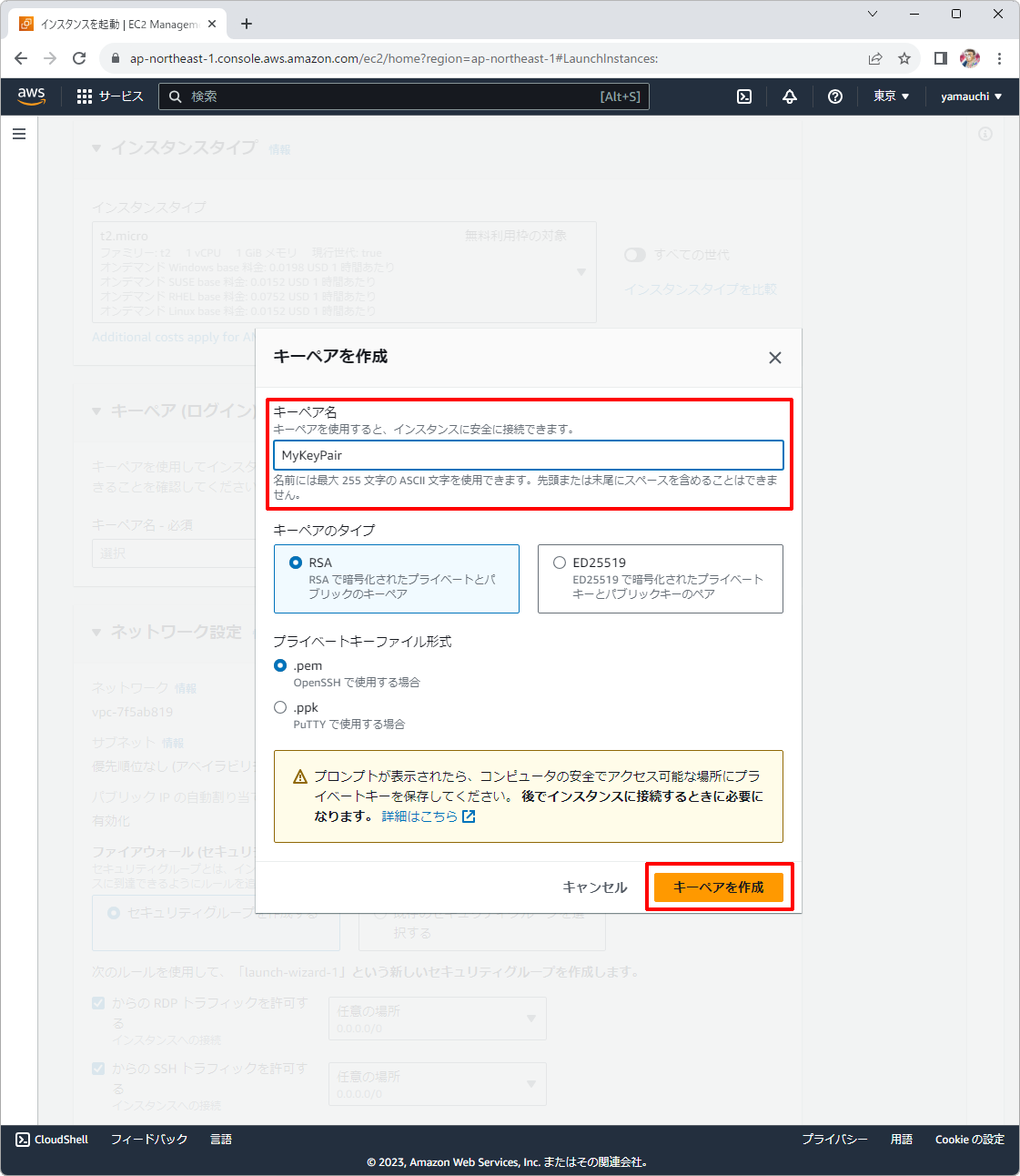Screen dimensions: 1020x1176
Task: Collapse the instance type section
Action: pyautogui.click(x=96, y=147)
